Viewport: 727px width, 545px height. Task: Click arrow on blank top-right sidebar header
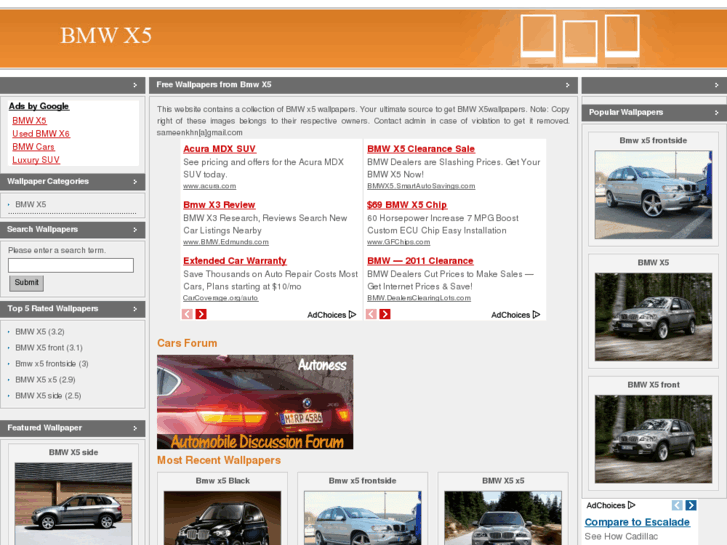[x=716, y=85]
